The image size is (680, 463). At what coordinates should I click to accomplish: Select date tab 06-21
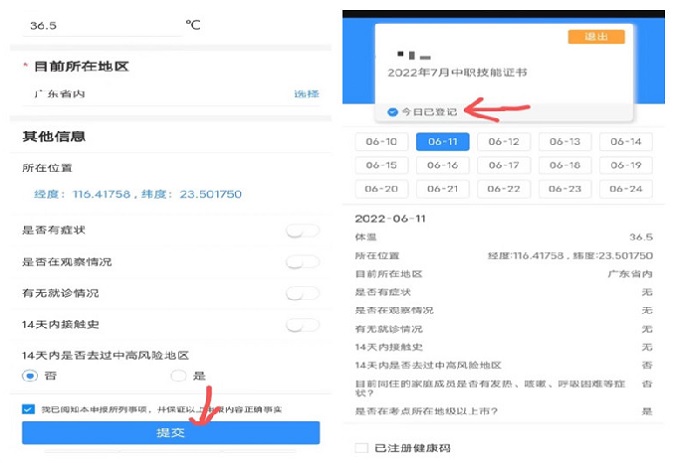click(442, 189)
